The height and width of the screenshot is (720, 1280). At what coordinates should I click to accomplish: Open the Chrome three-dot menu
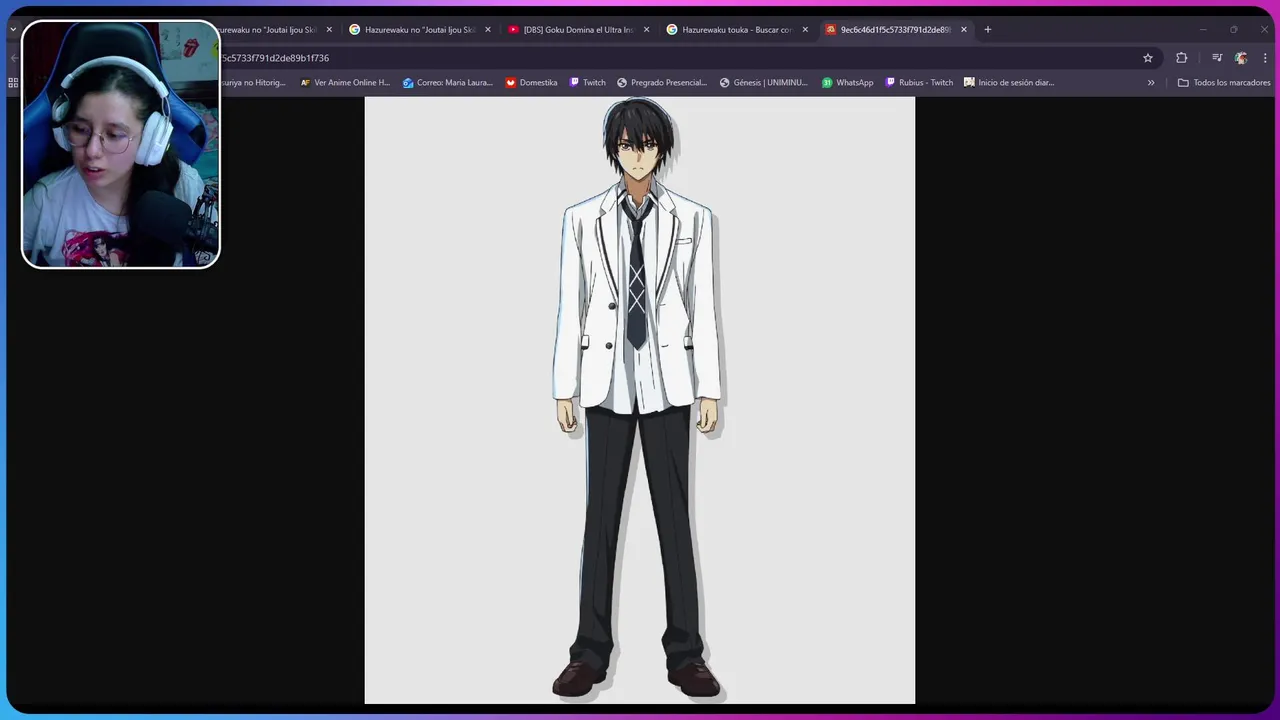point(1265,58)
